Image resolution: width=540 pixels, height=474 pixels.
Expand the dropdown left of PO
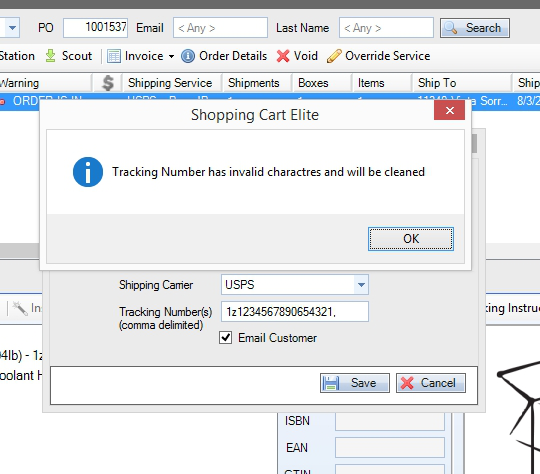[12, 28]
